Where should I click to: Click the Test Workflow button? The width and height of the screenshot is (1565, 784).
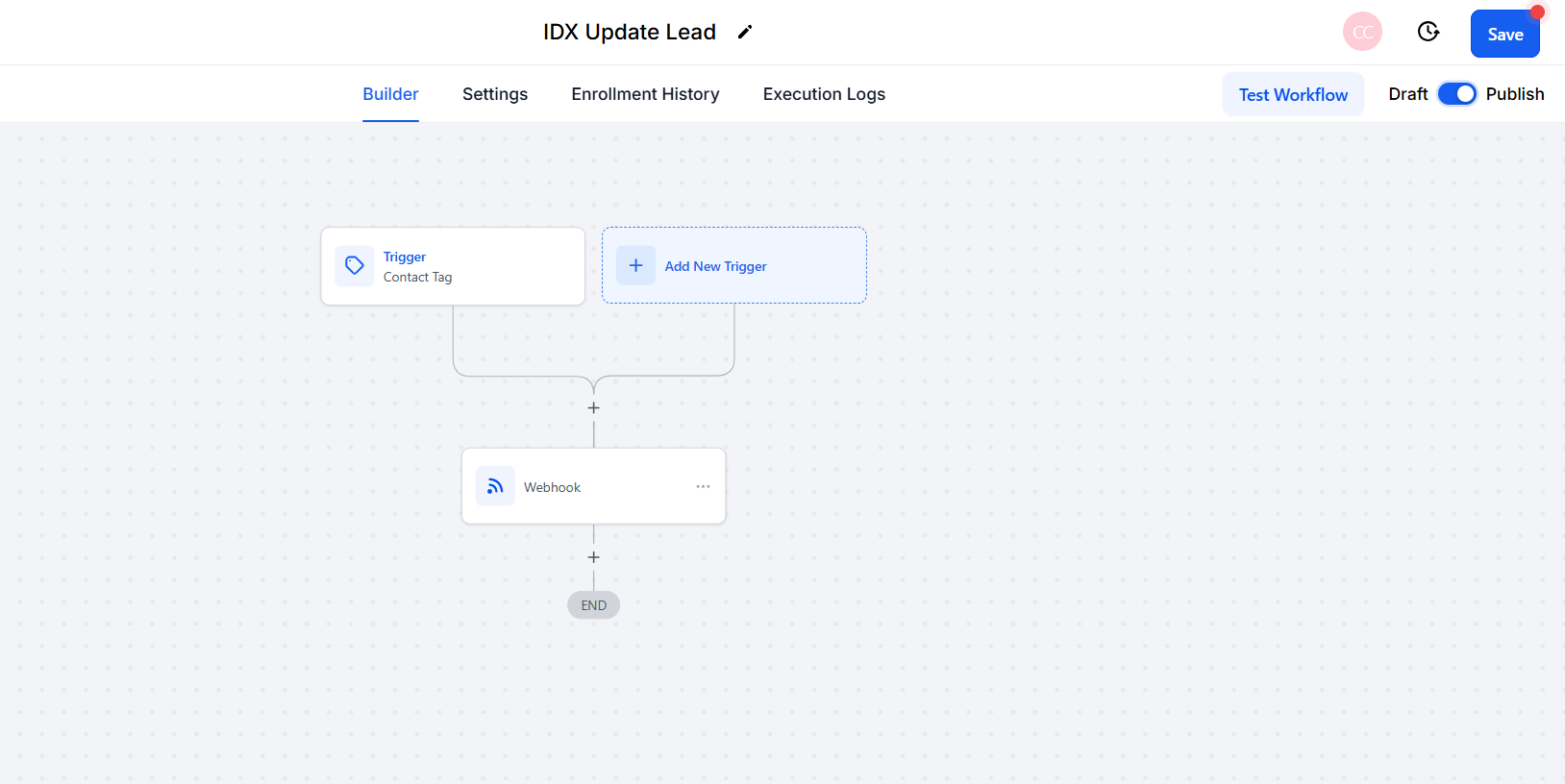tap(1293, 95)
